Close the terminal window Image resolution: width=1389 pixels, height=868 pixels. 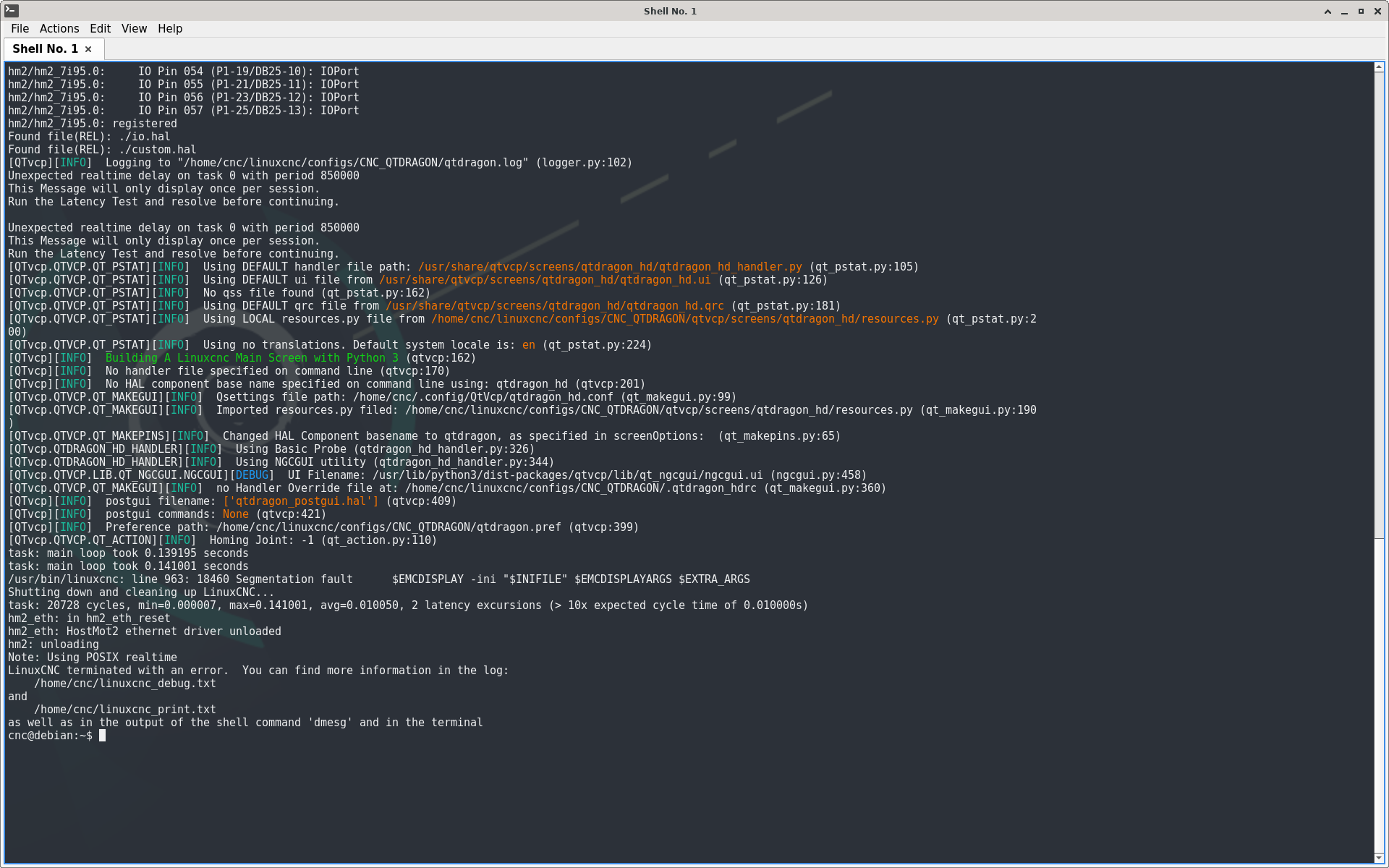1377,11
